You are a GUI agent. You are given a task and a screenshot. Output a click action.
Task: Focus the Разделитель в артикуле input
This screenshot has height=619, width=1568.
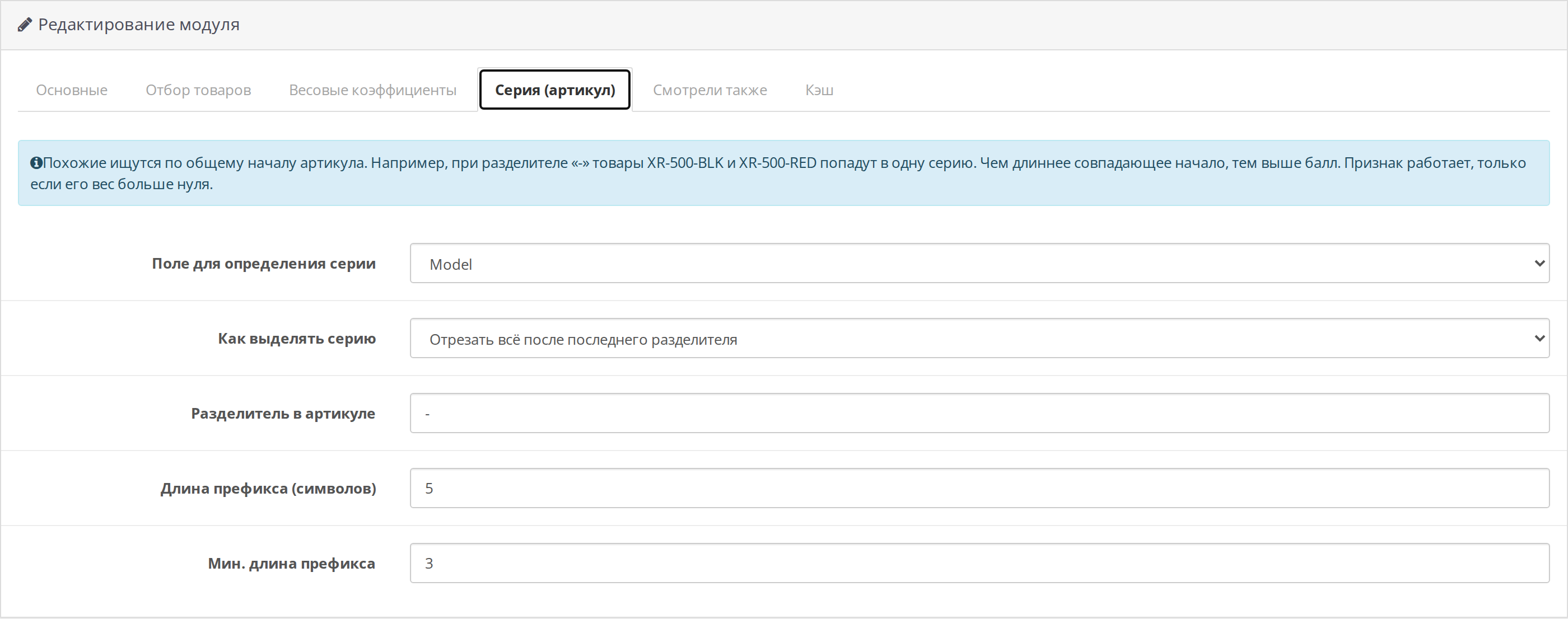click(979, 414)
